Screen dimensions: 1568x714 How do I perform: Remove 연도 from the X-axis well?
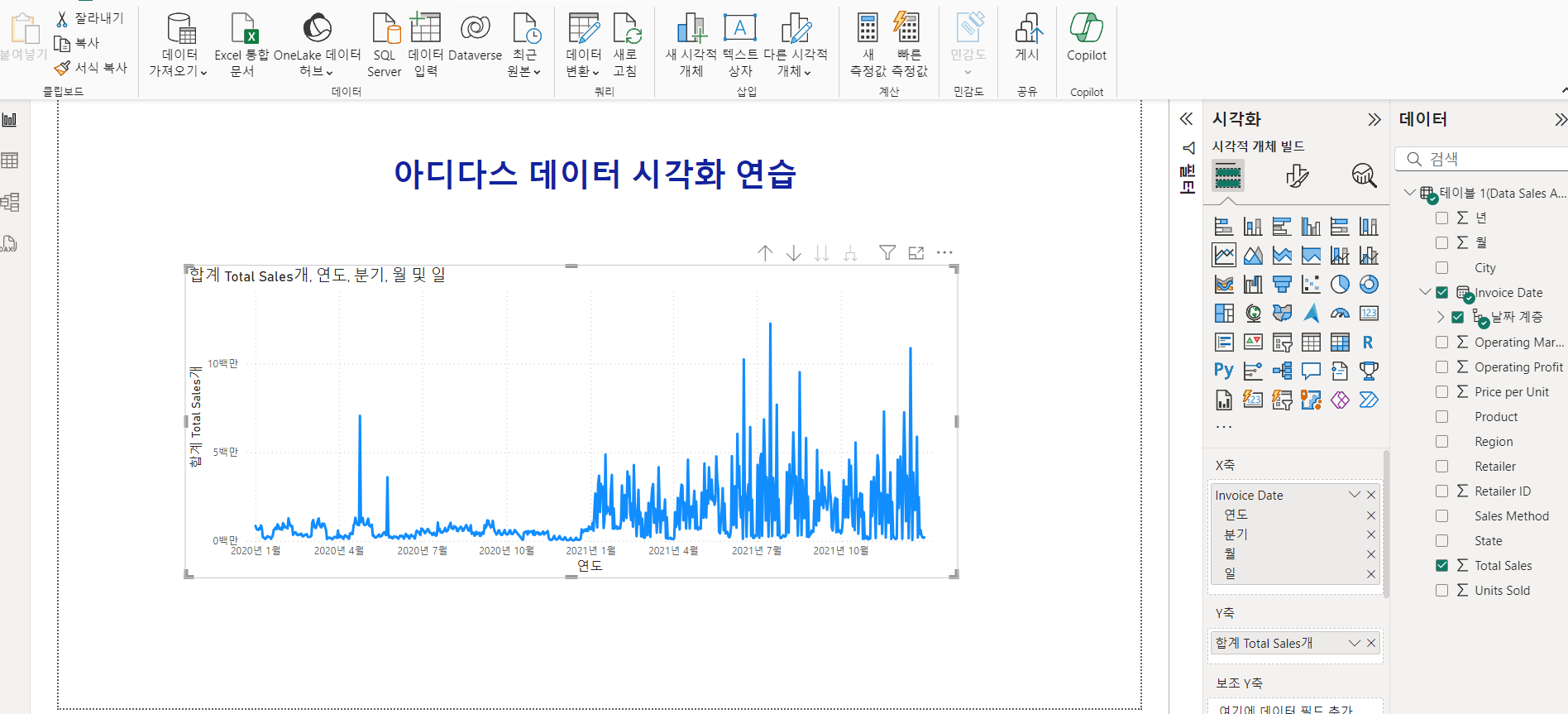coord(1371,515)
